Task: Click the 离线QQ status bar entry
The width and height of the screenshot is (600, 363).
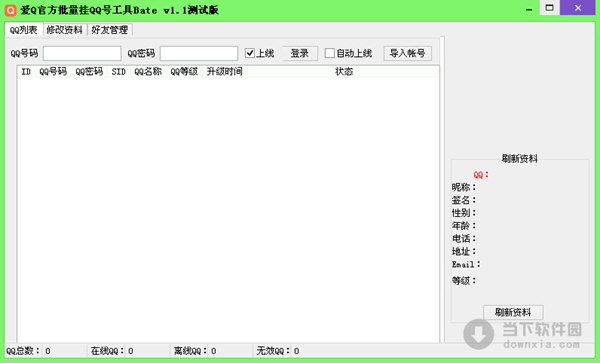Action: 195,351
